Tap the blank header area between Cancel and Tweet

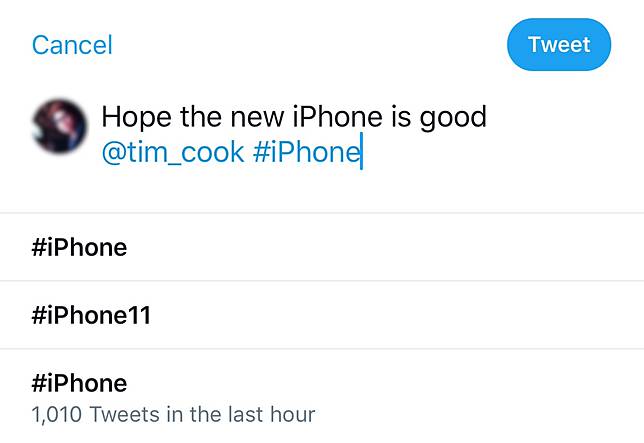coord(310,45)
